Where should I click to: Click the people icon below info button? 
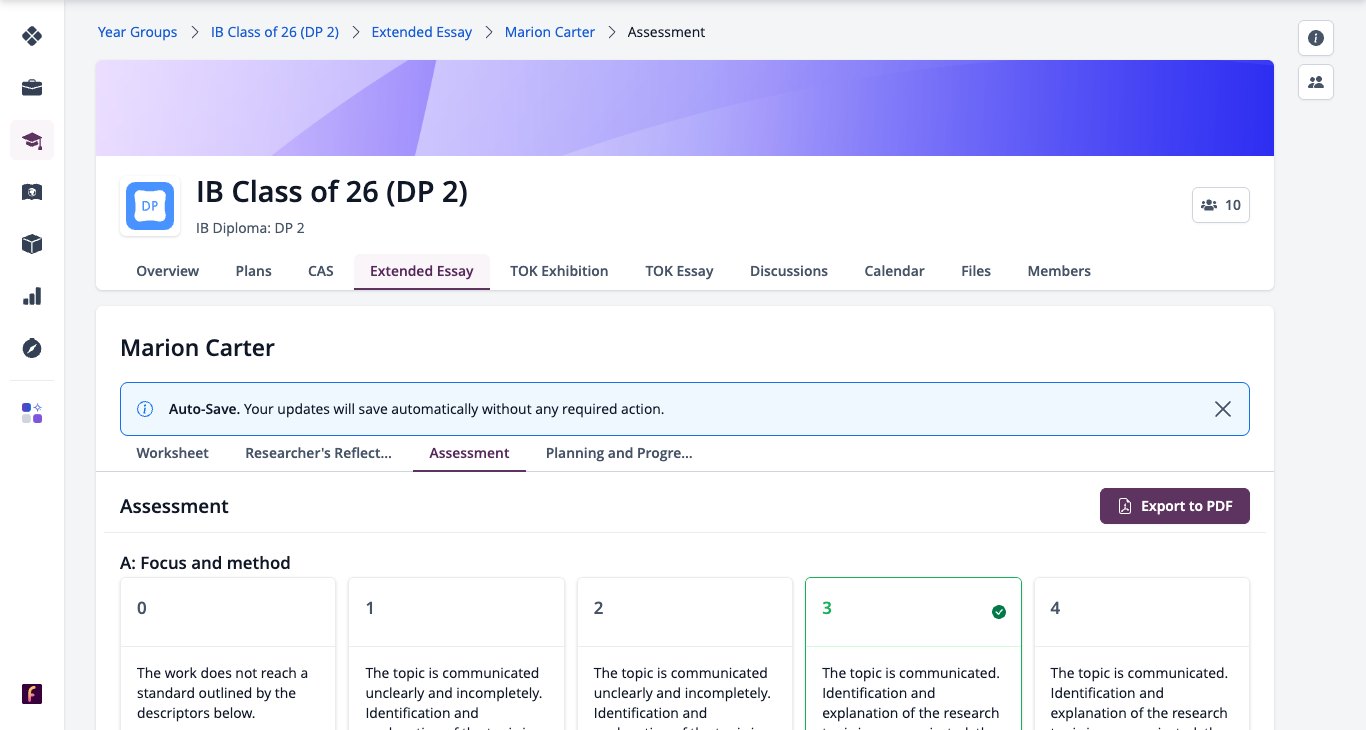[1316, 82]
